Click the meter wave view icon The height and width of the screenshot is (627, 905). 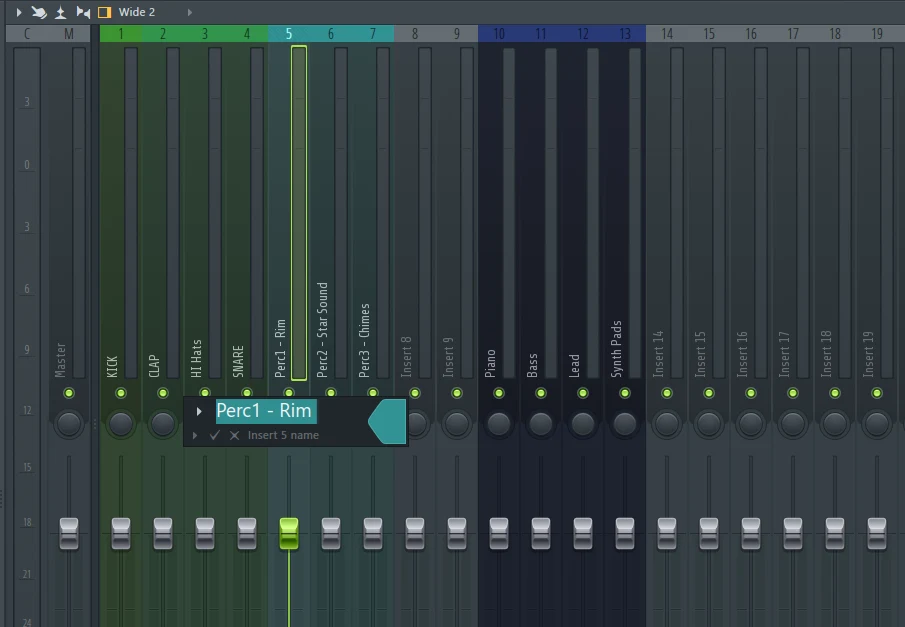(x=83, y=12)
